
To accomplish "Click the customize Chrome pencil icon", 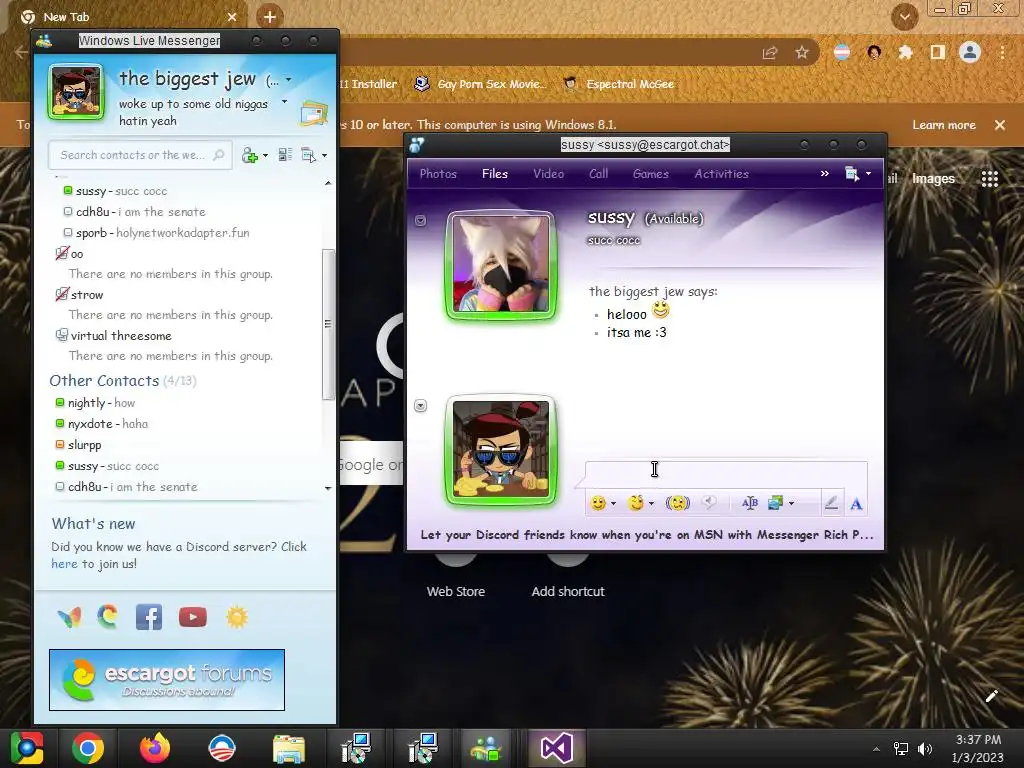I will click(x=991, y=696).
